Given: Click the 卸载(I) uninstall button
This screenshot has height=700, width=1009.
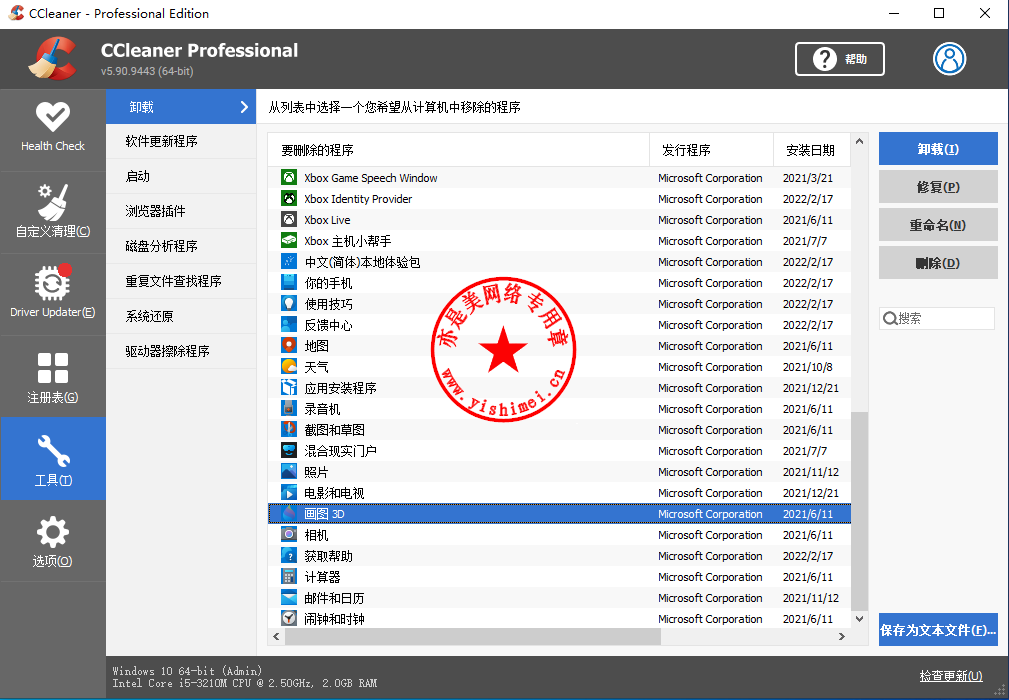Looking at the screenshot, I should click(938, 149).
